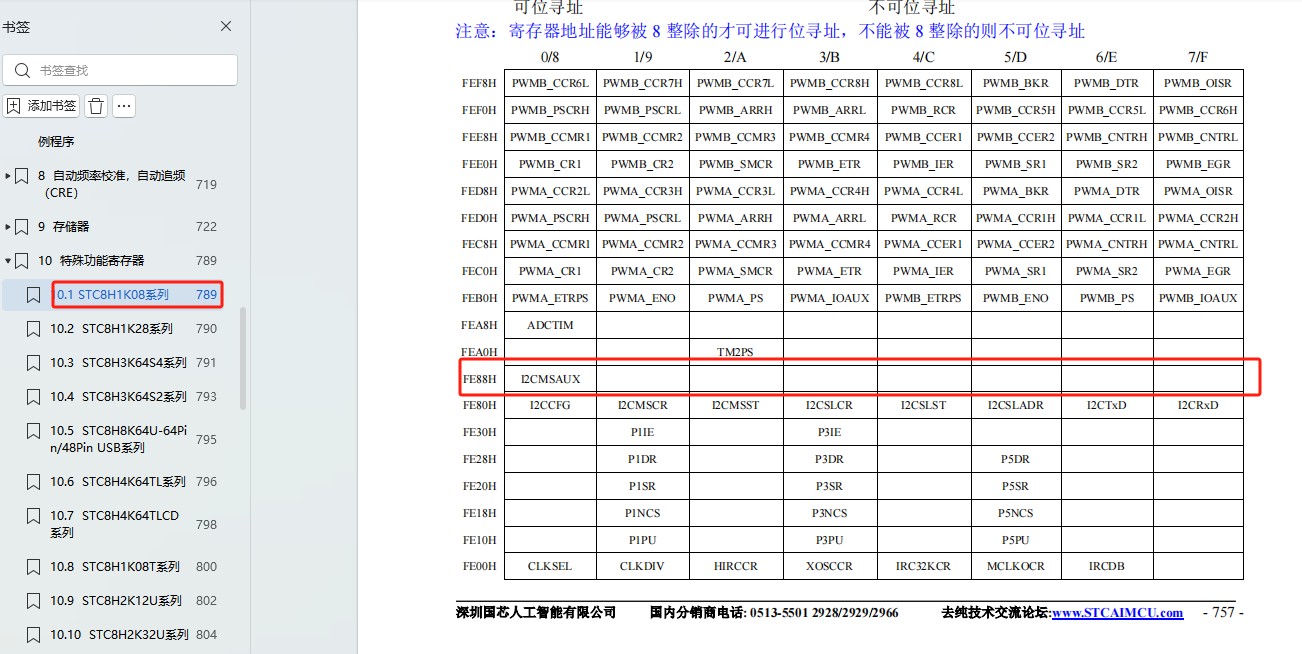Click the P3NCS register cell
Viewport: 1302px width, 654px height.
click(830, 513)
